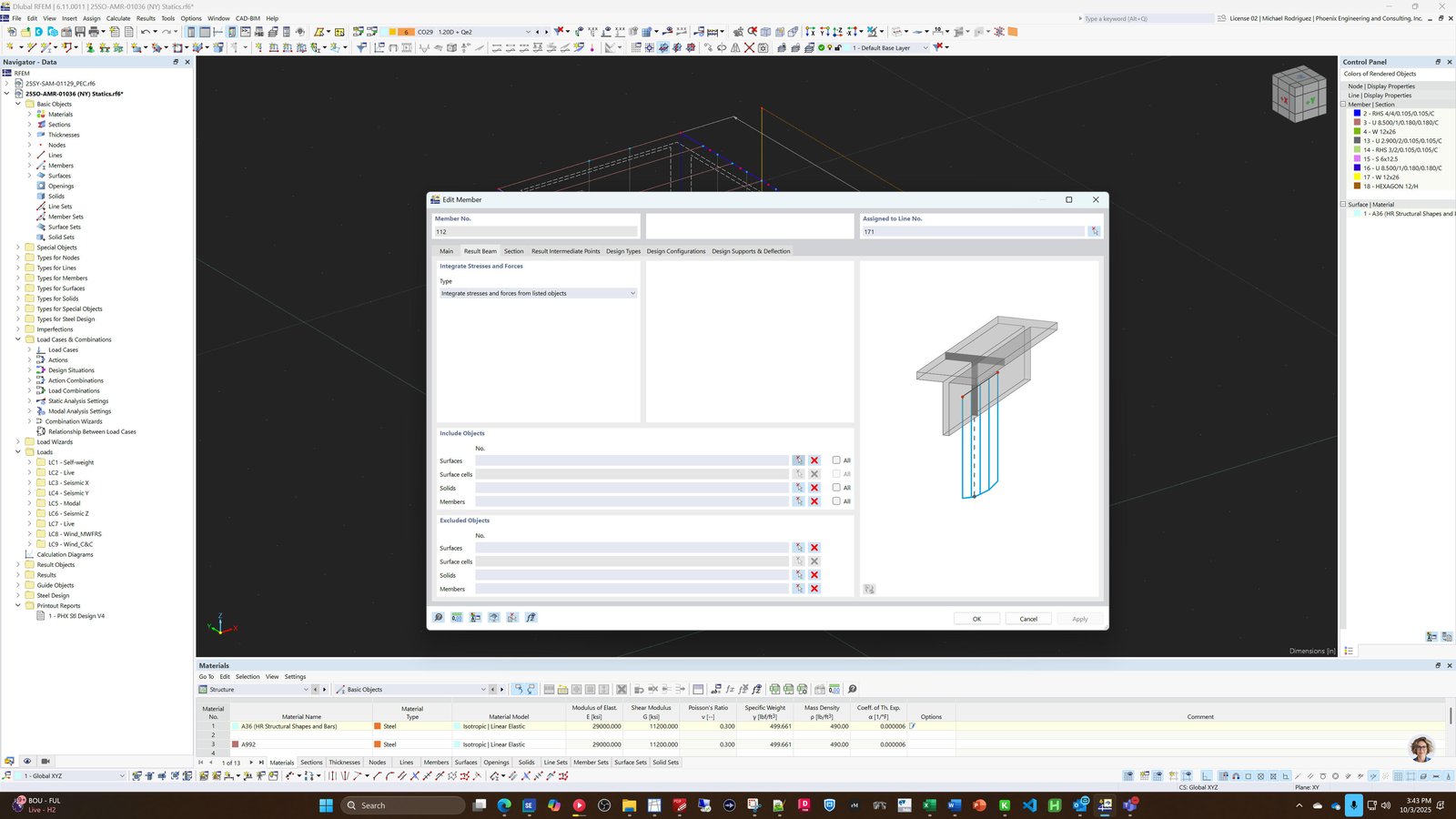
Task: Click the Windows Start button
Action: pyautogui.click(x=326, y=805)
